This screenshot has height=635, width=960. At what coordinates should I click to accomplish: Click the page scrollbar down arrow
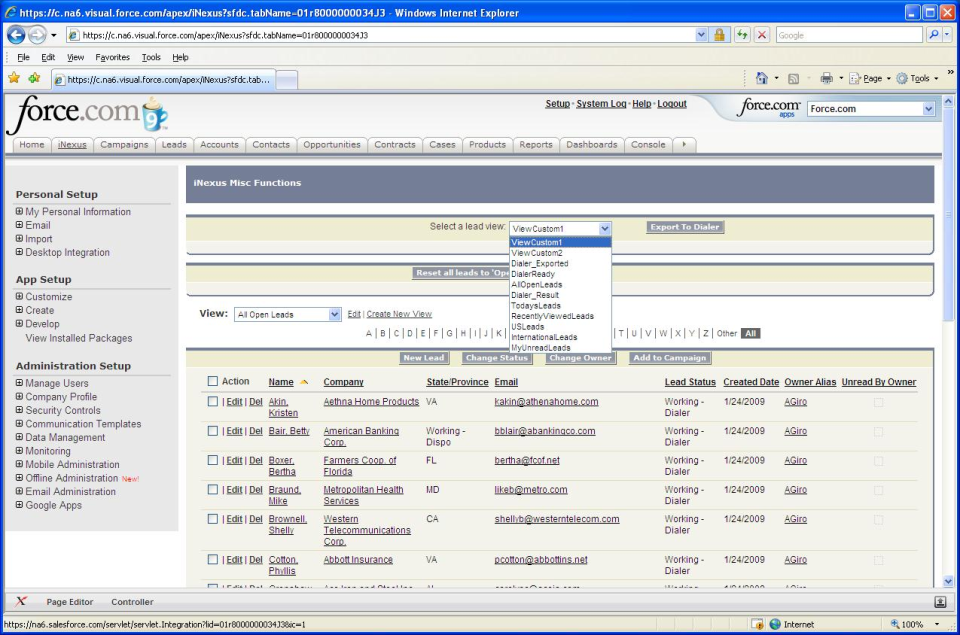tap(948, 581)
